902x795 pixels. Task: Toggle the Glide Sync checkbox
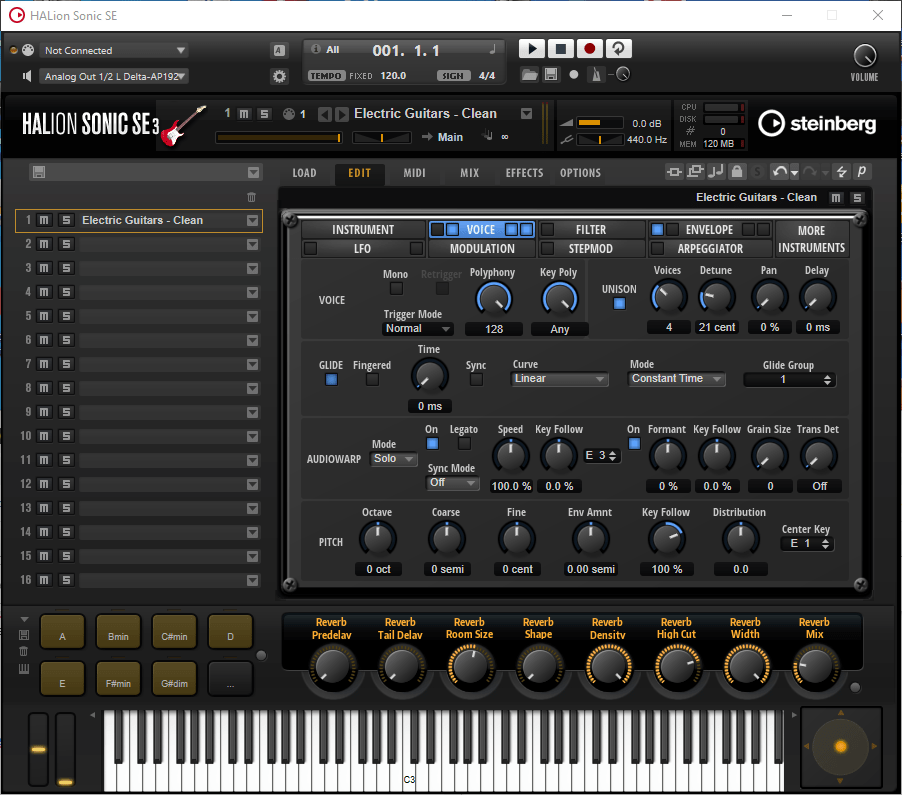point(476,380)
